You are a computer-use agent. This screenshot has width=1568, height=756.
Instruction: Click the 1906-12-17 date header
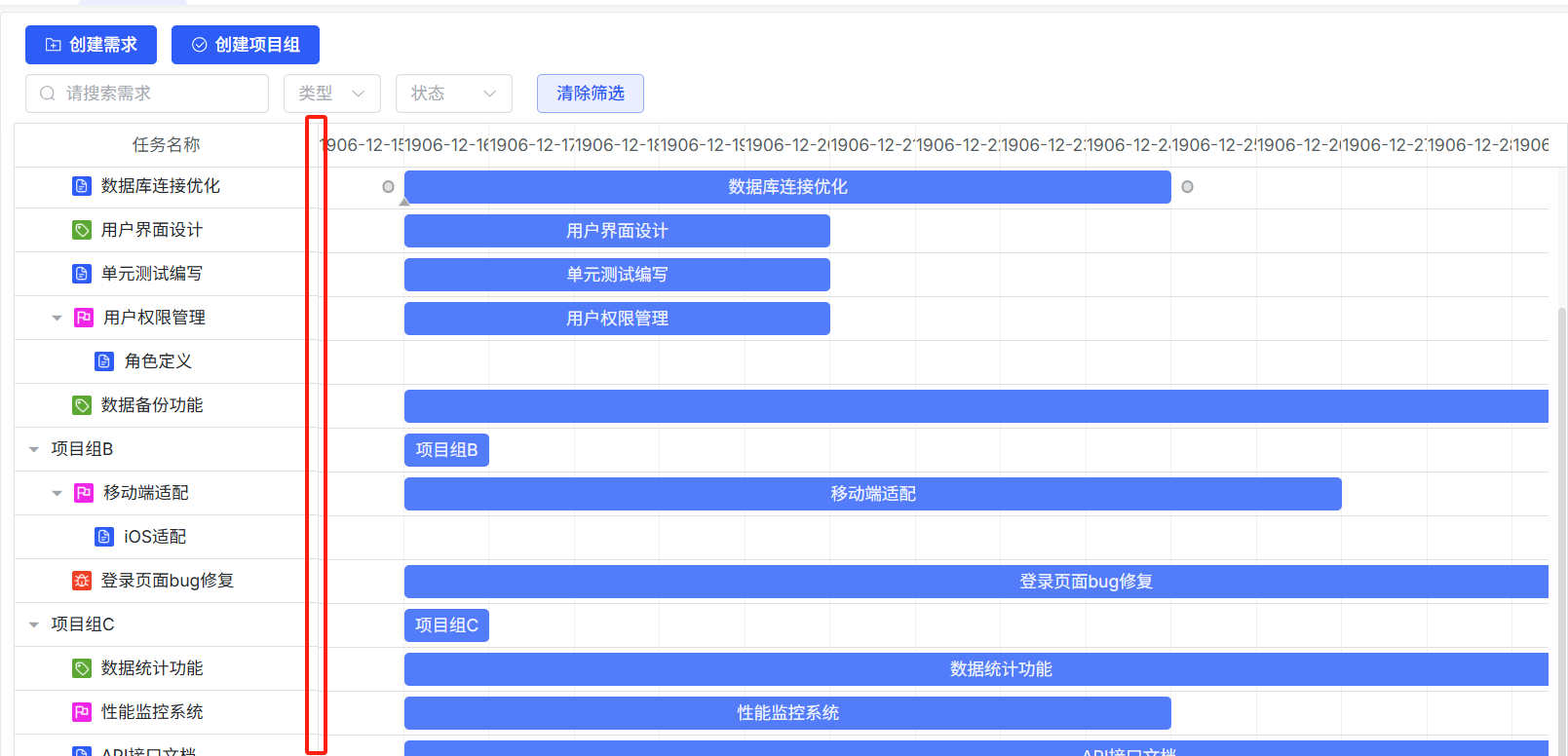click(532, 145)
